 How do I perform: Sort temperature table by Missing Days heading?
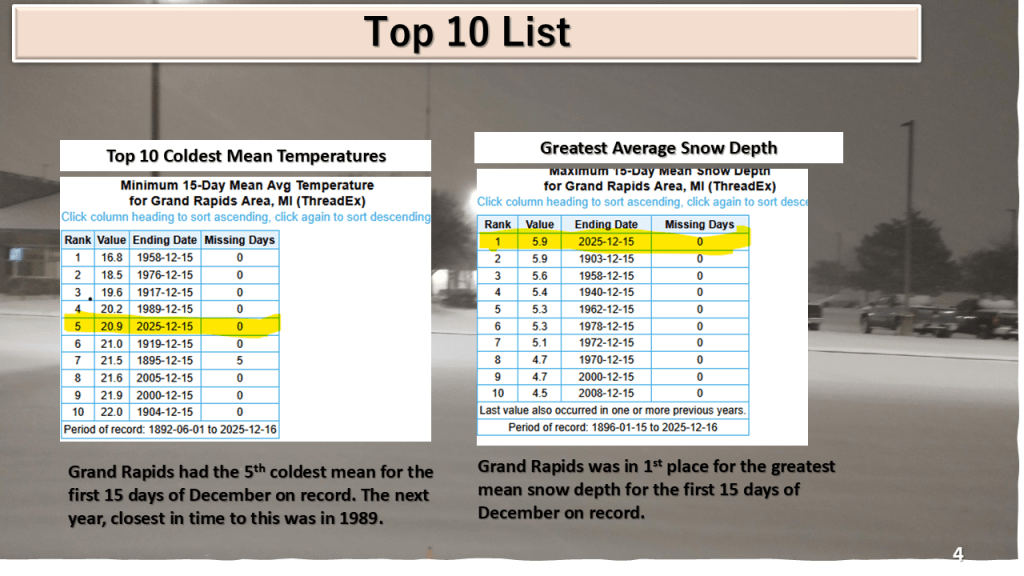click(239, 240)
